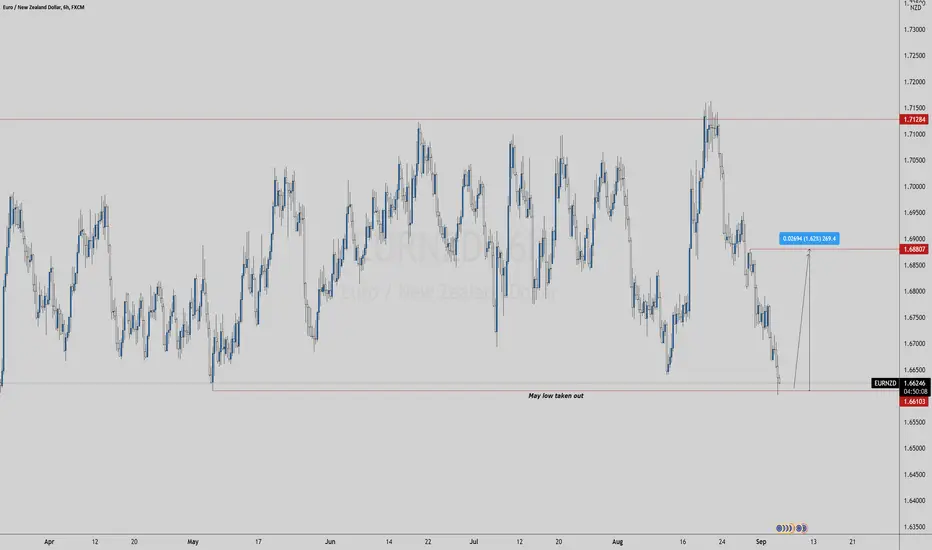932x550 pixels.
Task: Click the 1.70000 price axis value
Action: pyautogui.click(x=914, y=186)
